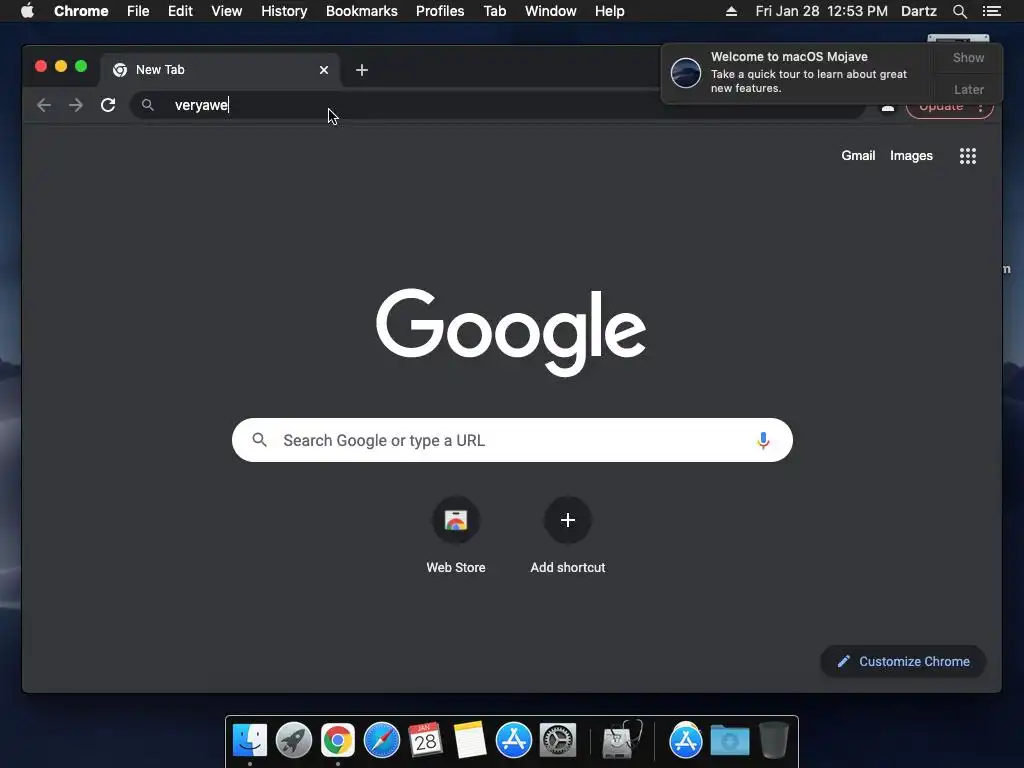The height and width of the screenshot is (768, 1024).
Task: Open the Help menu
Action: [x=609, y=11]
